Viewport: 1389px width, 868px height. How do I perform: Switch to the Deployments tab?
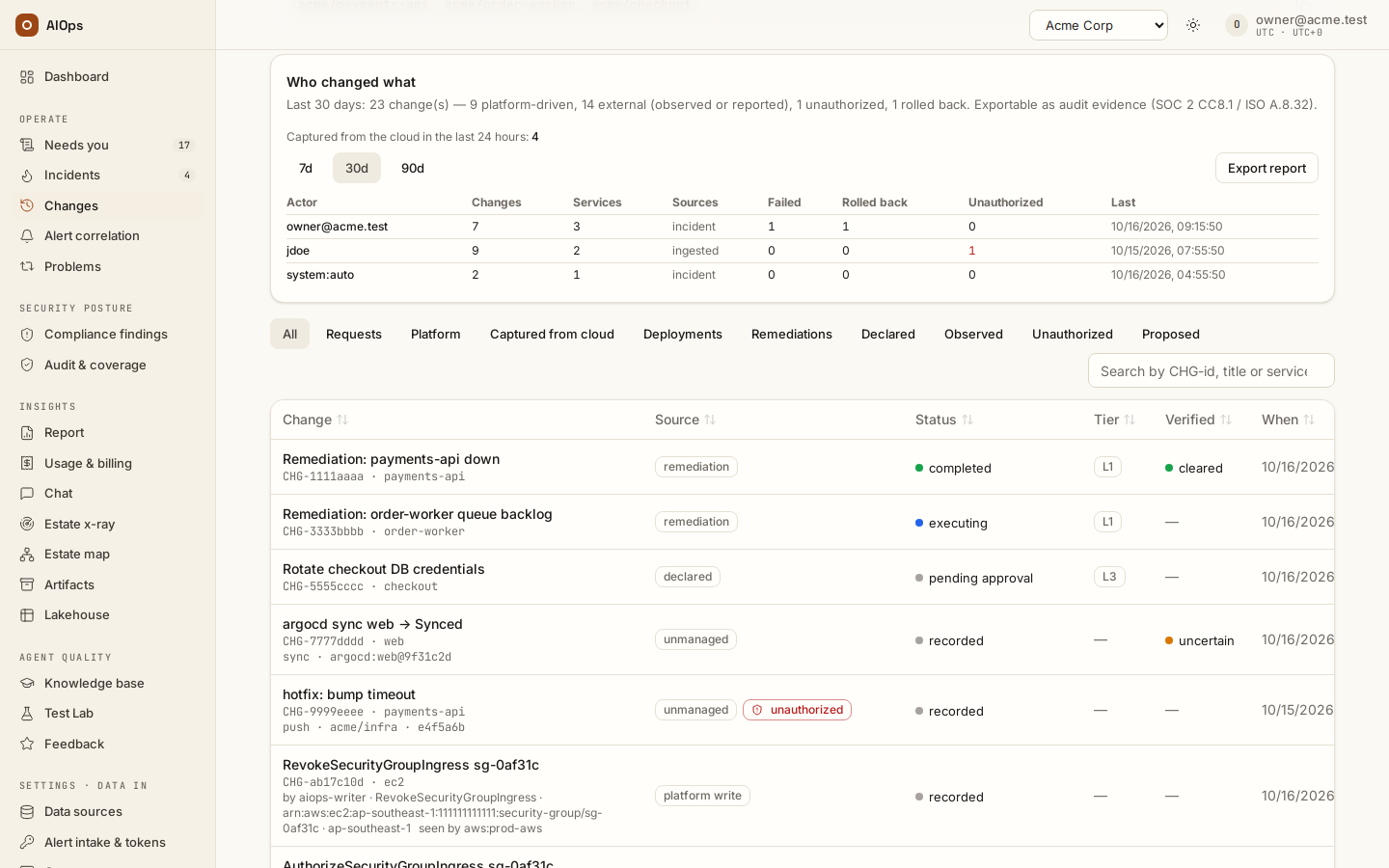(683, 334)
